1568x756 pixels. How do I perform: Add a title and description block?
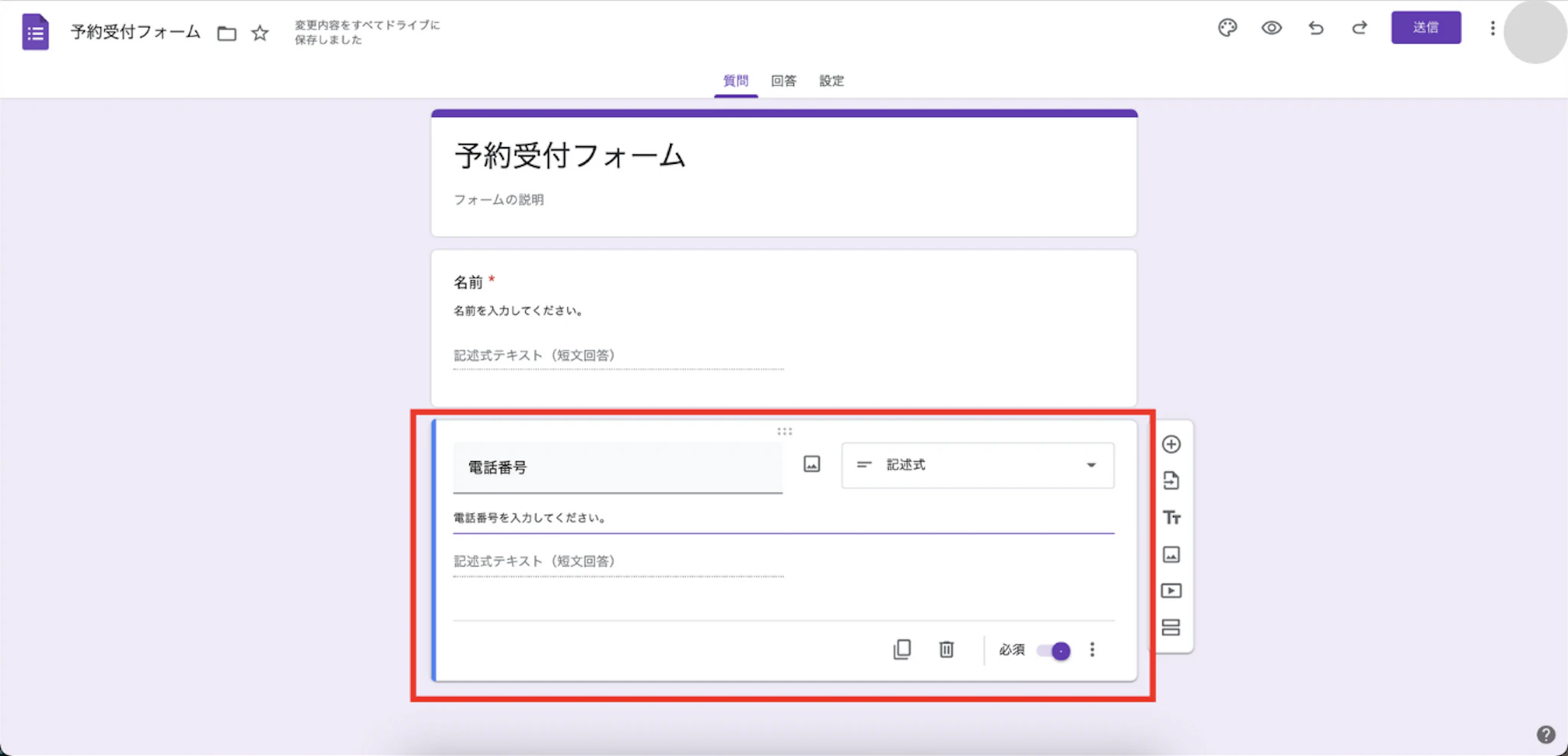coord(1171,517)
